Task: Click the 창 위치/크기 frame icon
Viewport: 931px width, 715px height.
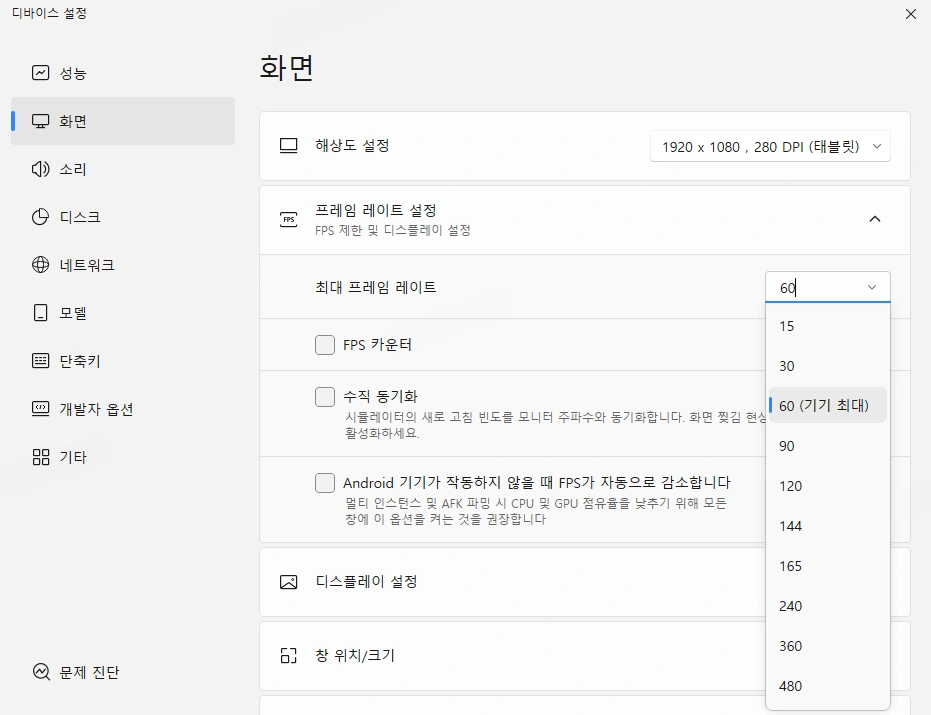Action: tap(289, 656)
